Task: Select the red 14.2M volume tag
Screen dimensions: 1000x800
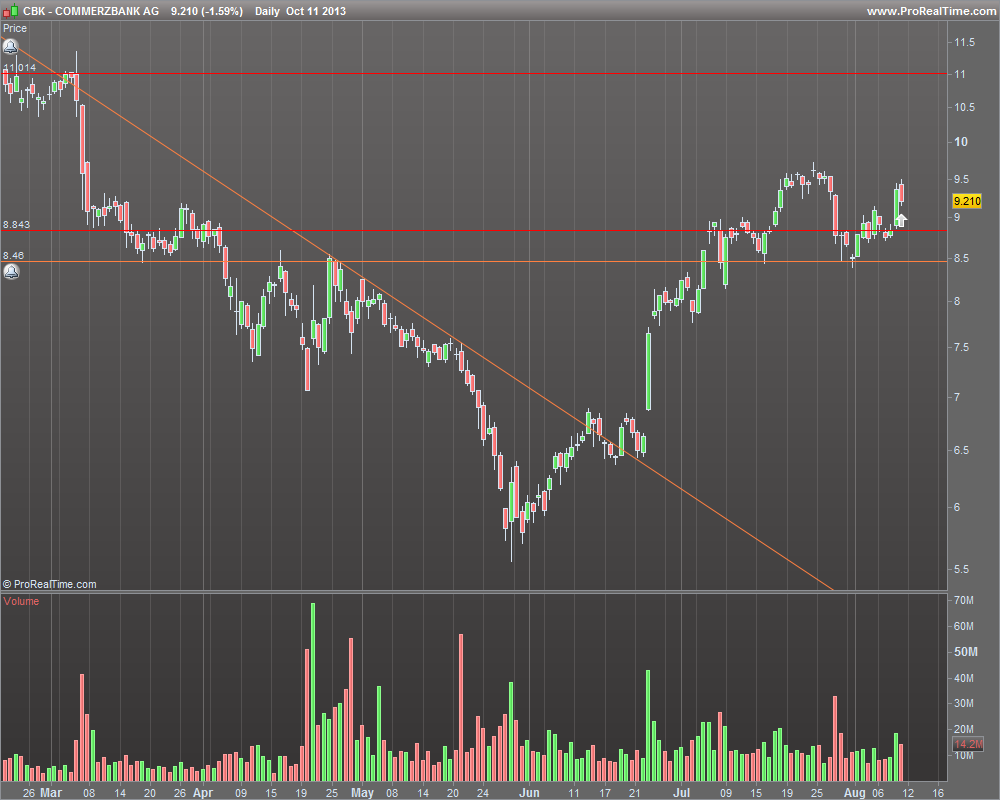Action: tap(968, 744)
